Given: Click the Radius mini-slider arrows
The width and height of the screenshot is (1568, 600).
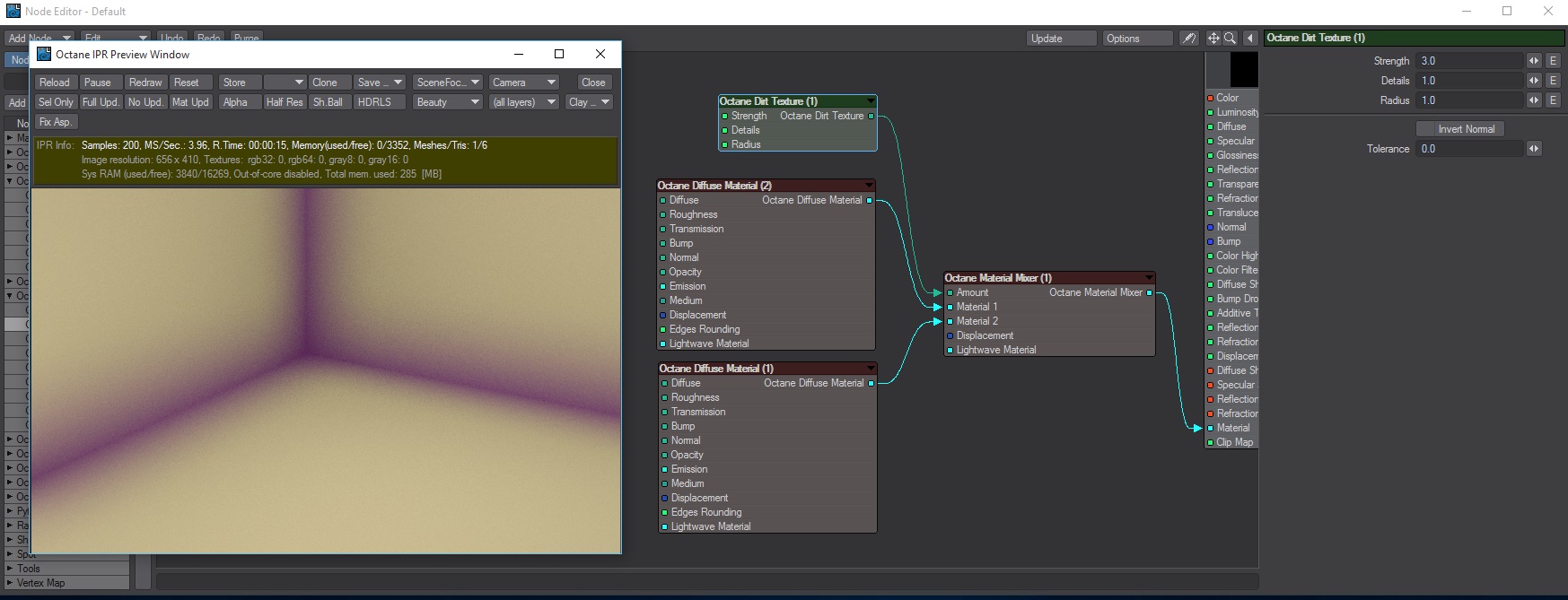Looking at the screenshot, I should click(x=1534, y=100).
